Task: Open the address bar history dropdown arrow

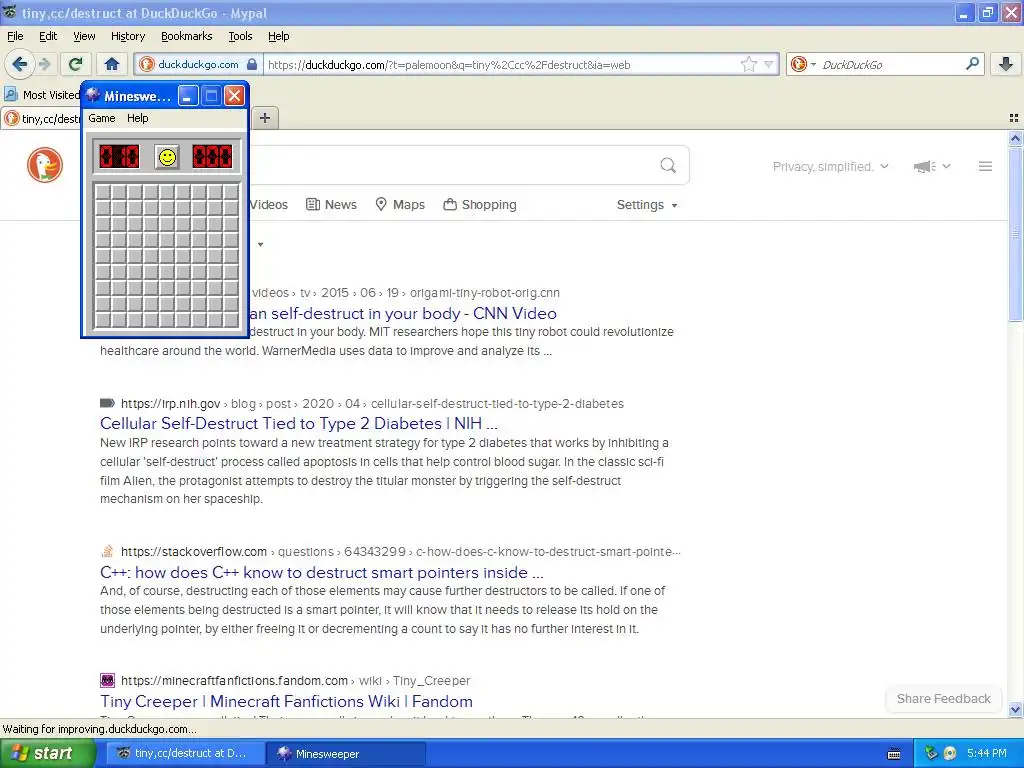Action: [x=768, y=64]
